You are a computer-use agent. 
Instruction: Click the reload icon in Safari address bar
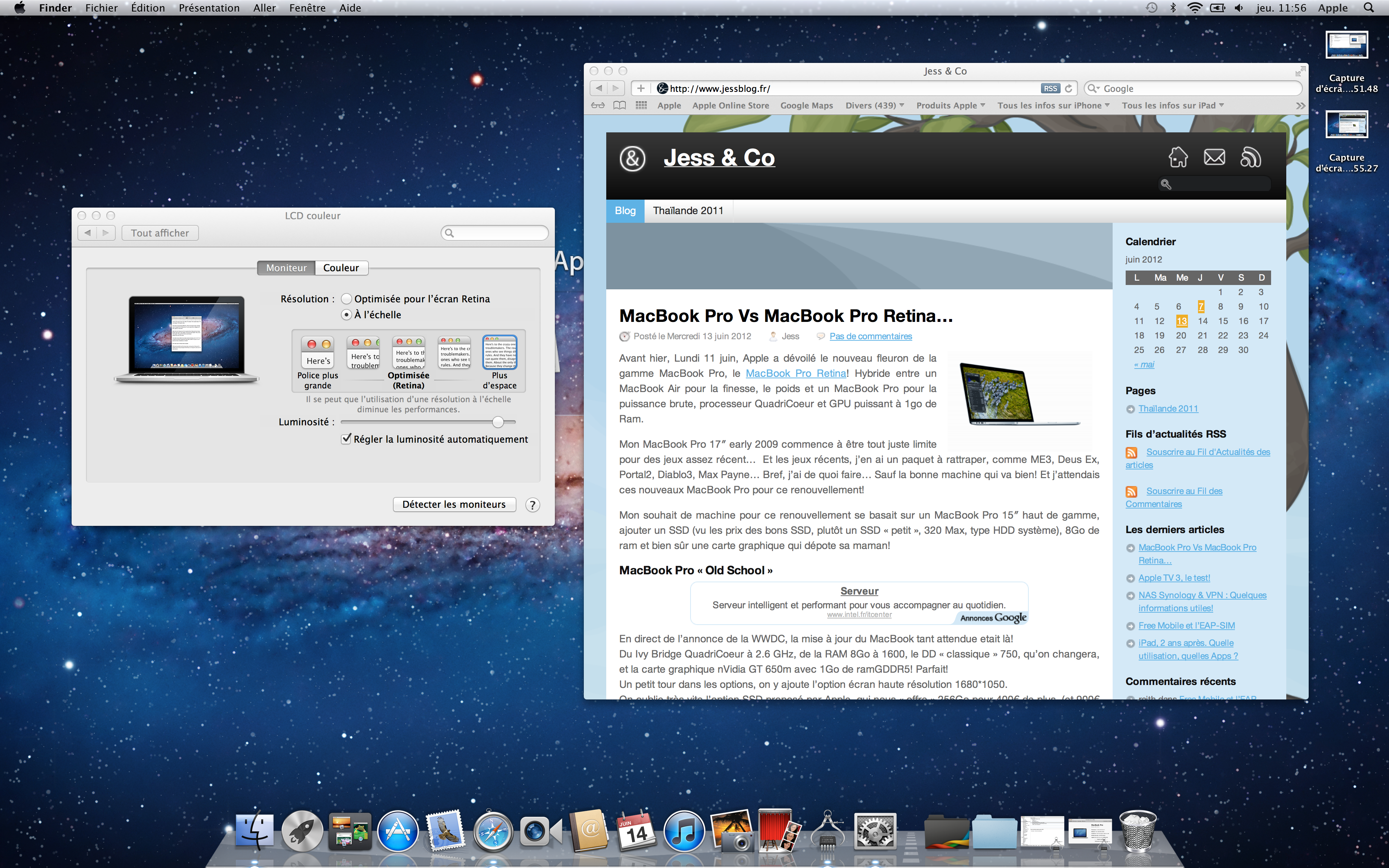click(x=1068, y=88)
